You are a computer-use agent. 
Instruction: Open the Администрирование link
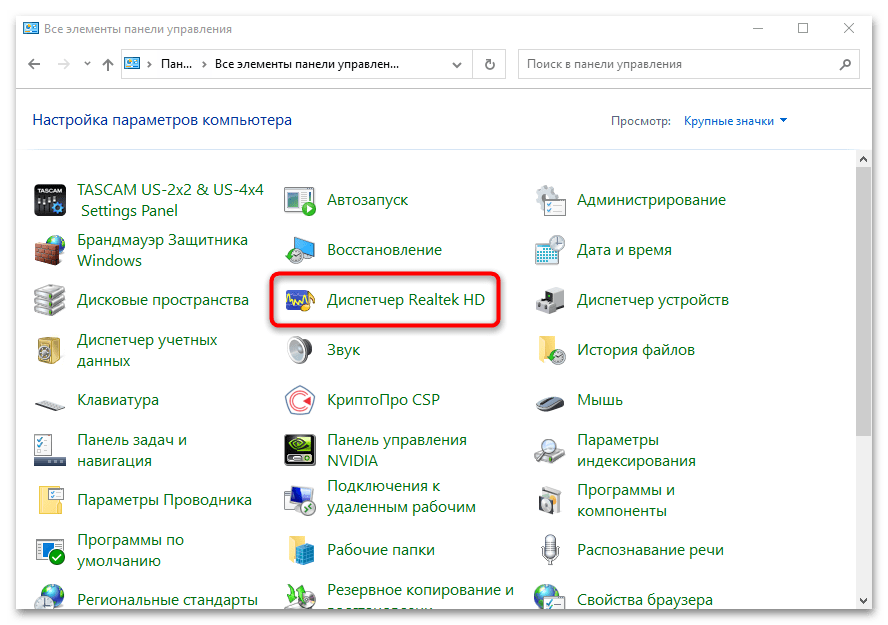pyautogui.click(x=651, y=200)
